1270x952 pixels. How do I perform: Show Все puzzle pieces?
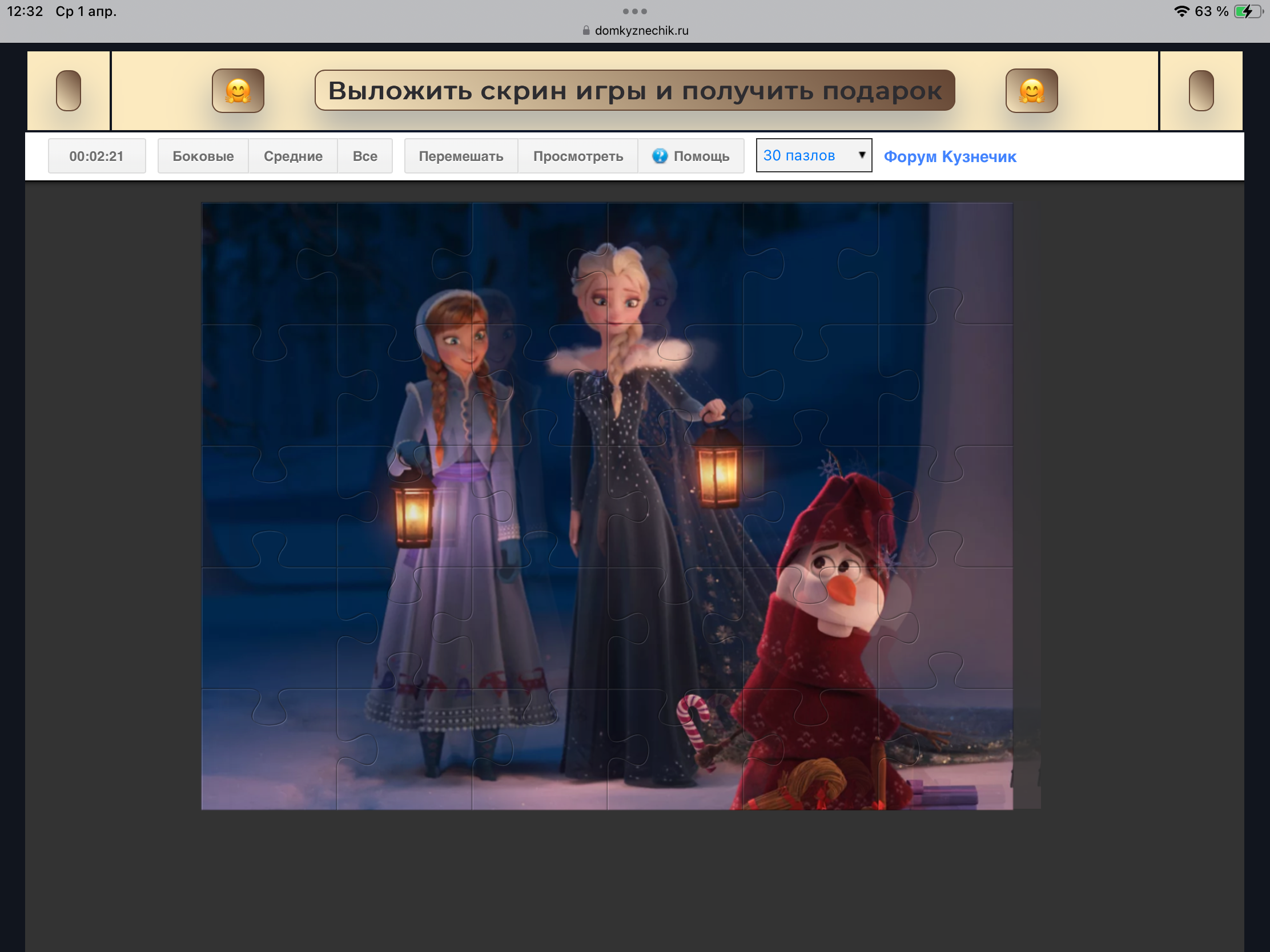coord(364,156)
